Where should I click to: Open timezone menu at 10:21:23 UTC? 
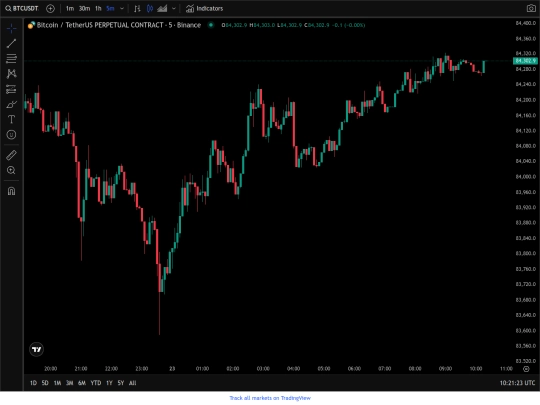point(517,383)
